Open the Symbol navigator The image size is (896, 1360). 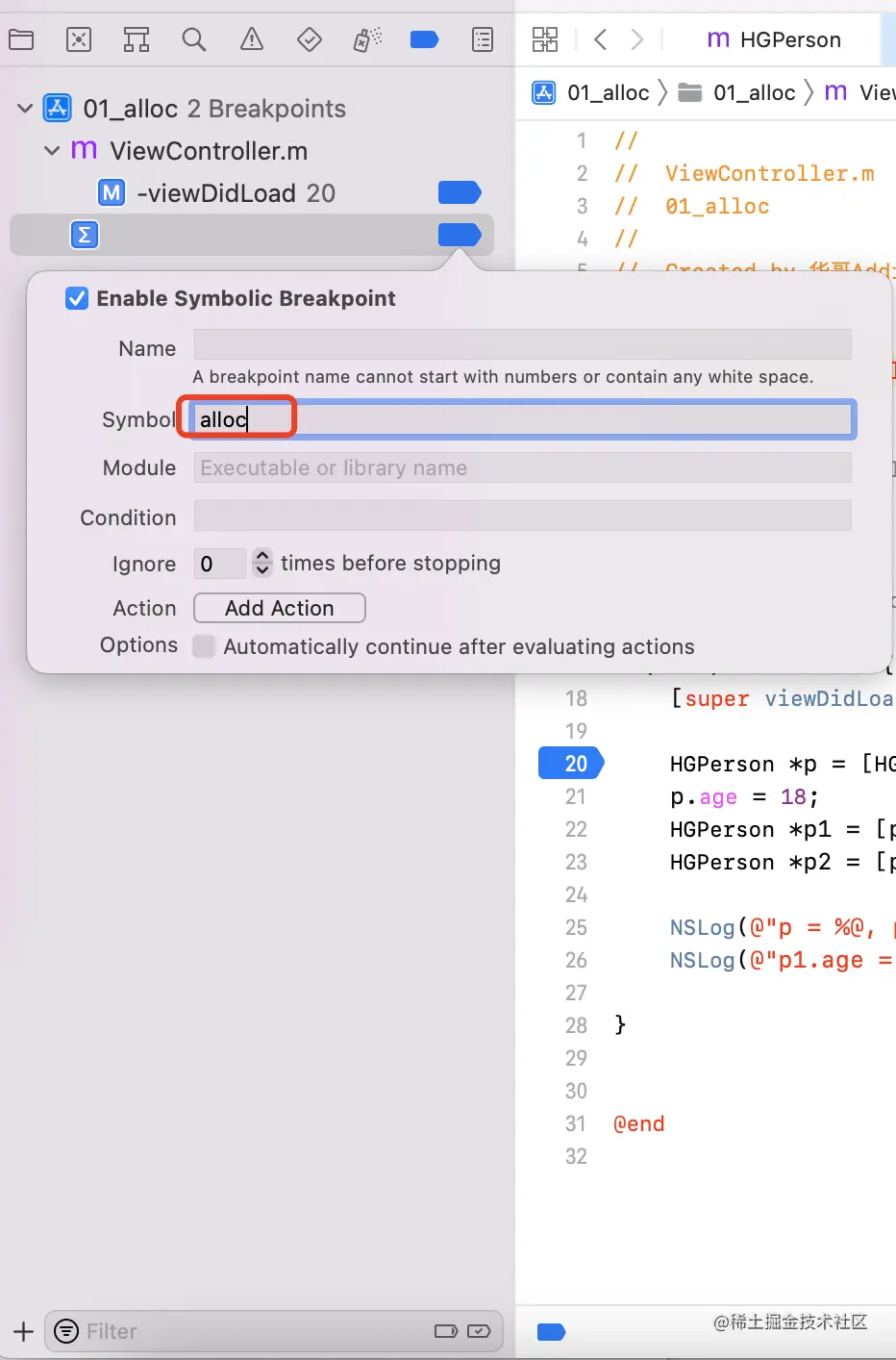coord(137,39)
